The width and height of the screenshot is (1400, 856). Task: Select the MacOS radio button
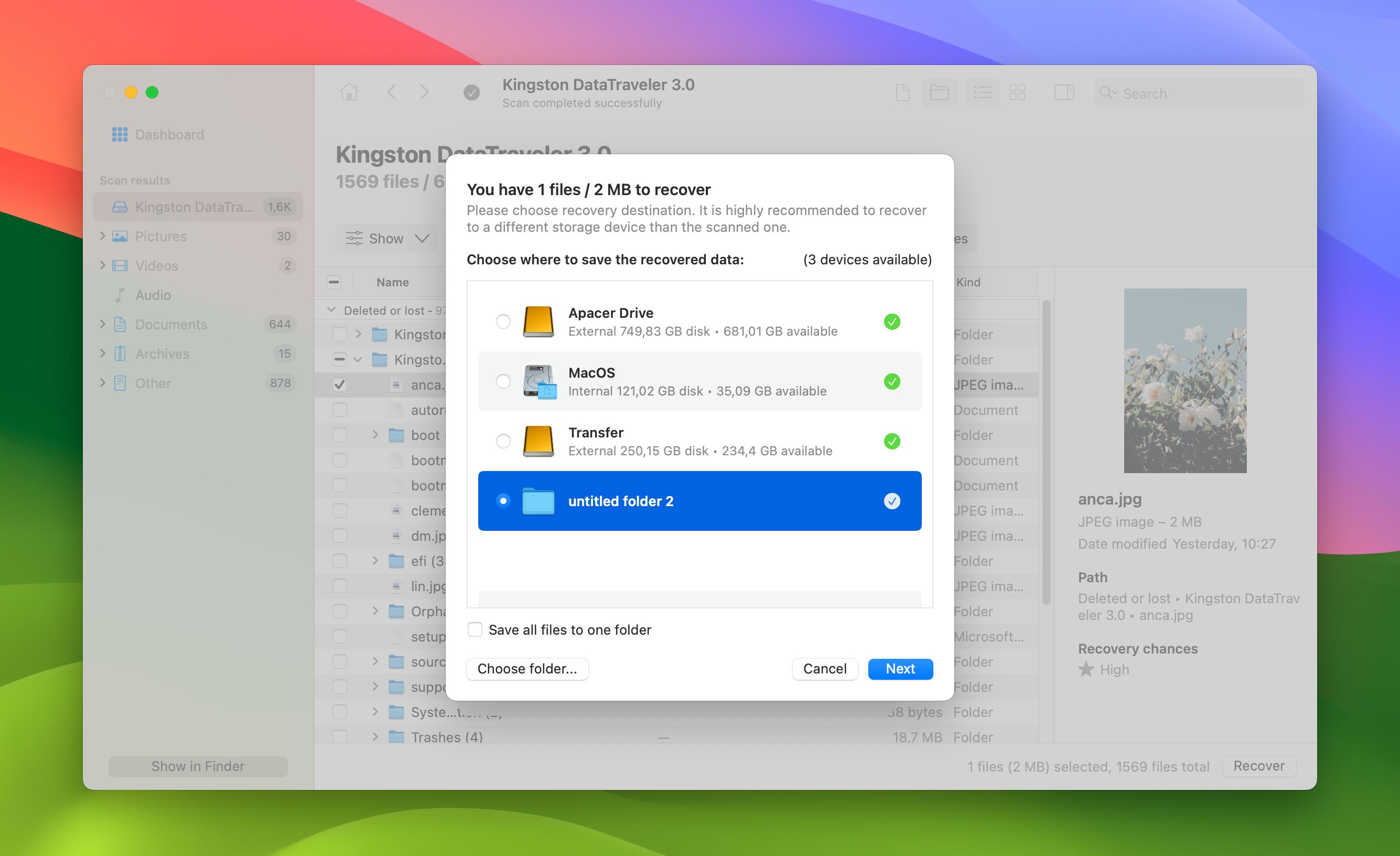click(503, 381)
